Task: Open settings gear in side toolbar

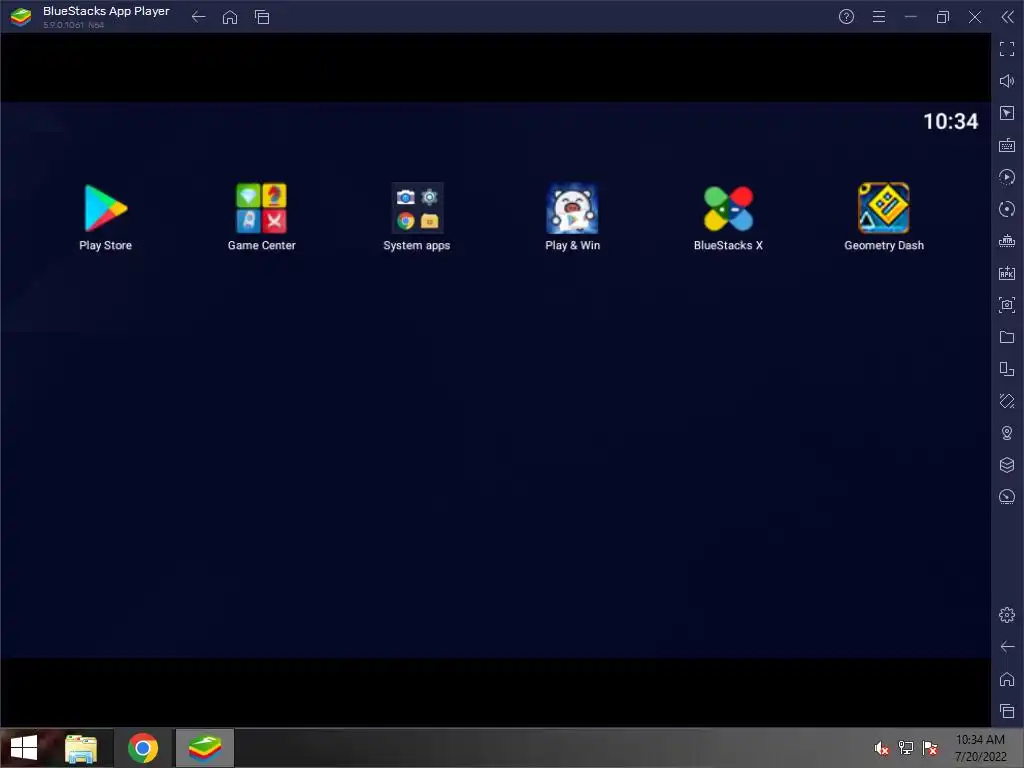Action: coord(1007,615)
